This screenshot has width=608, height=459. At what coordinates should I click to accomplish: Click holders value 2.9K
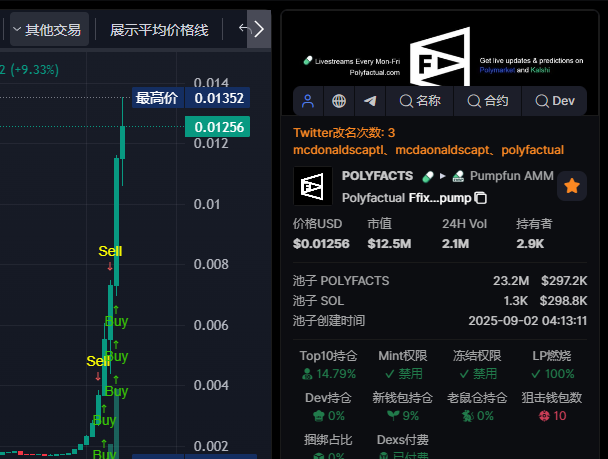pyautogui.click(x=530, y=244)
